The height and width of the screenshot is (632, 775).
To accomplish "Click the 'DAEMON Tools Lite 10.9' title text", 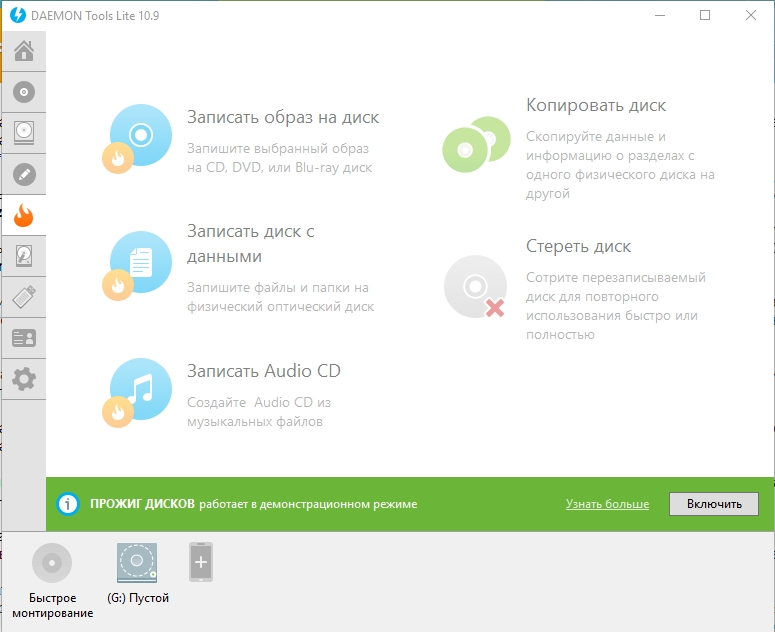I will (x=95, y=15).
